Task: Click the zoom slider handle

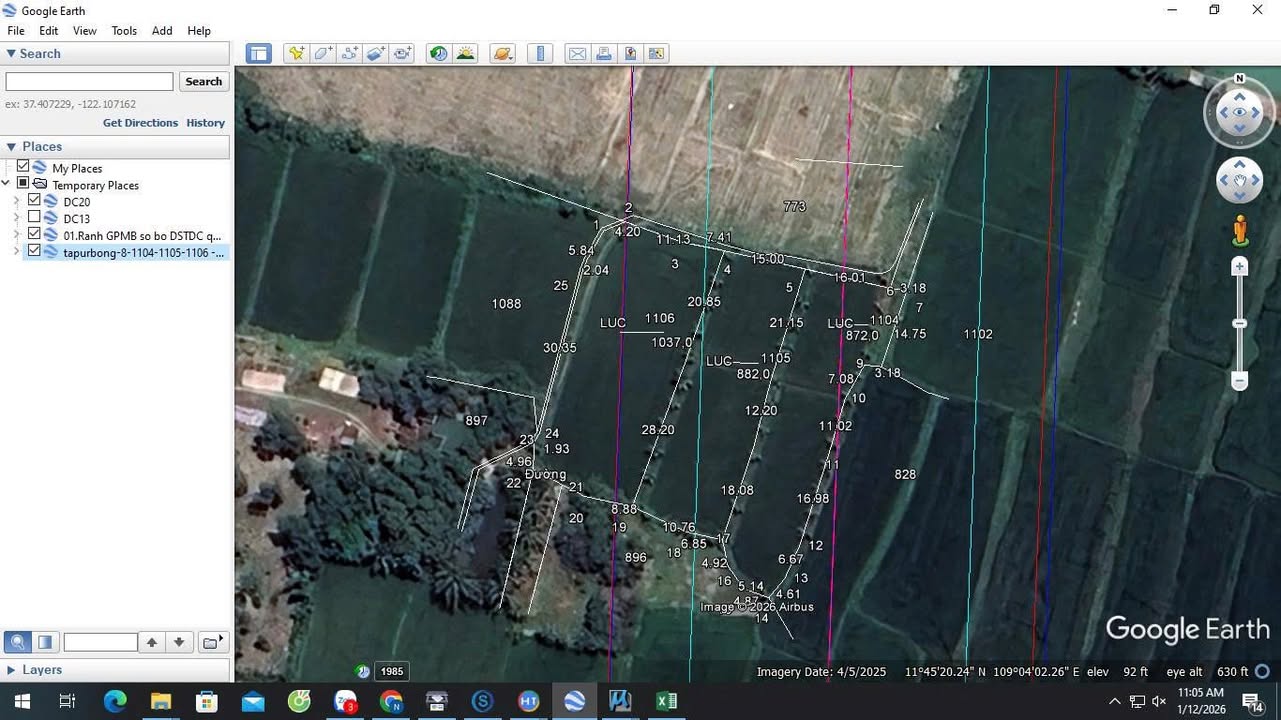Action: pyautogui.click(x=1240, y=324)
